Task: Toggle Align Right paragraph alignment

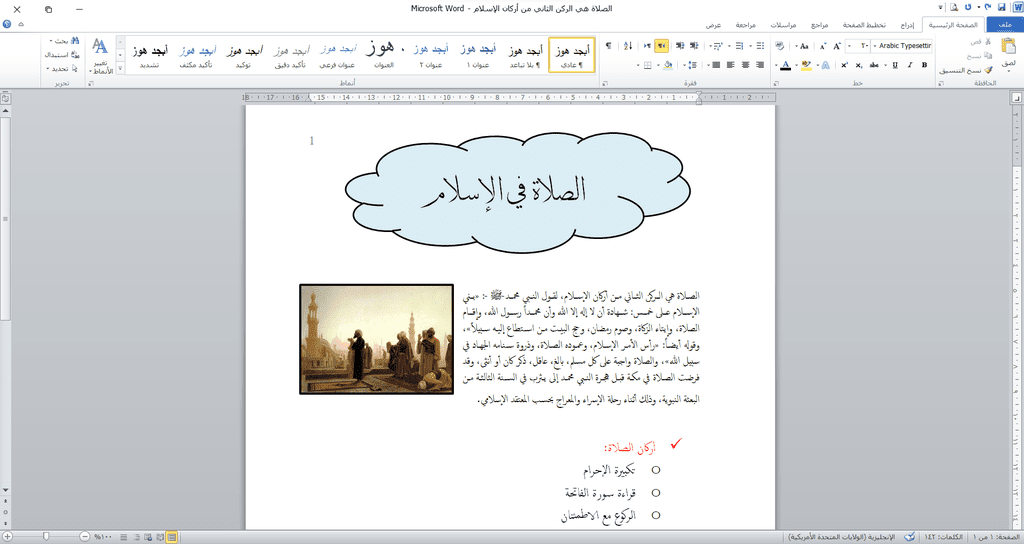Action: click(x=760, y=65)
